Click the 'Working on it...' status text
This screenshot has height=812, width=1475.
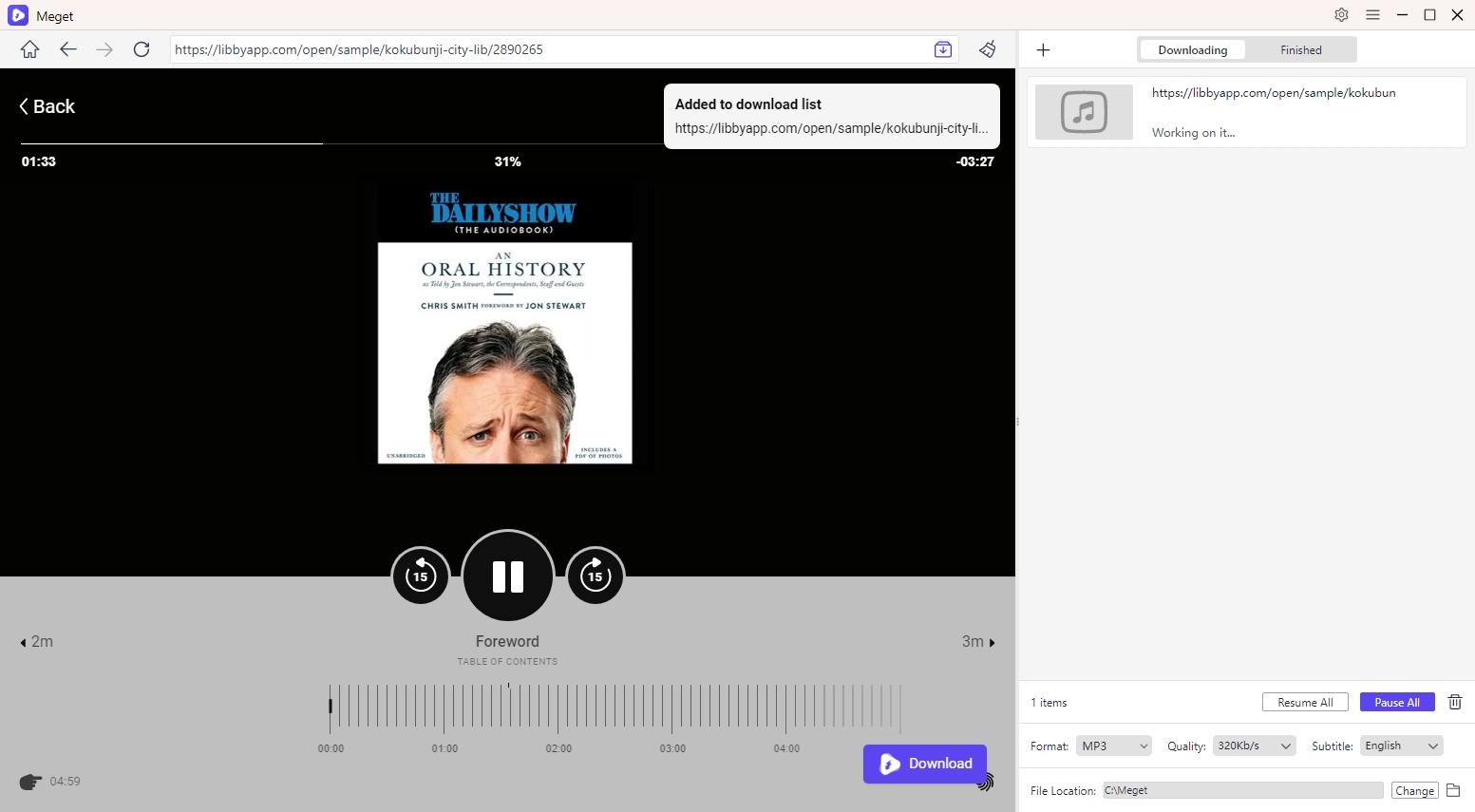(x=1193, y=133)
